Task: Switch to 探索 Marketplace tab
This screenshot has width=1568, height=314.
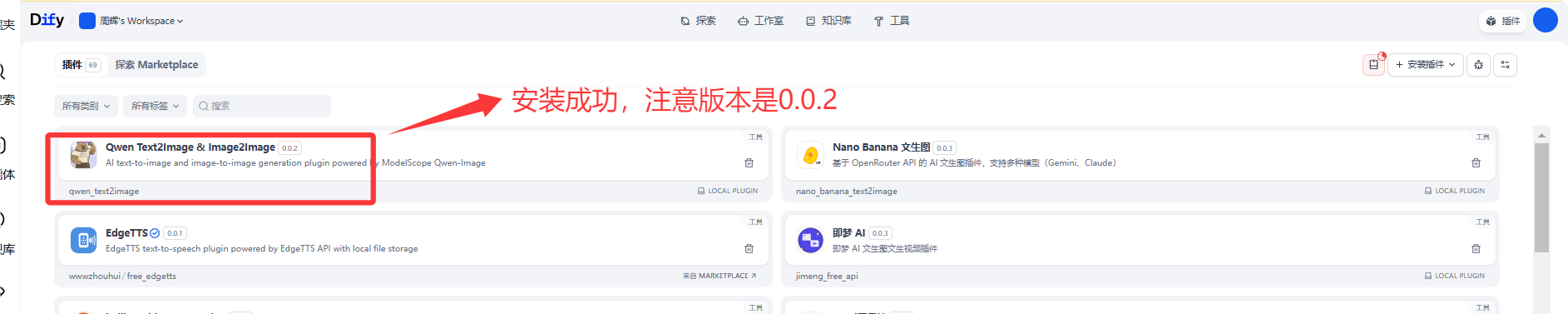Action: (156, 65)
